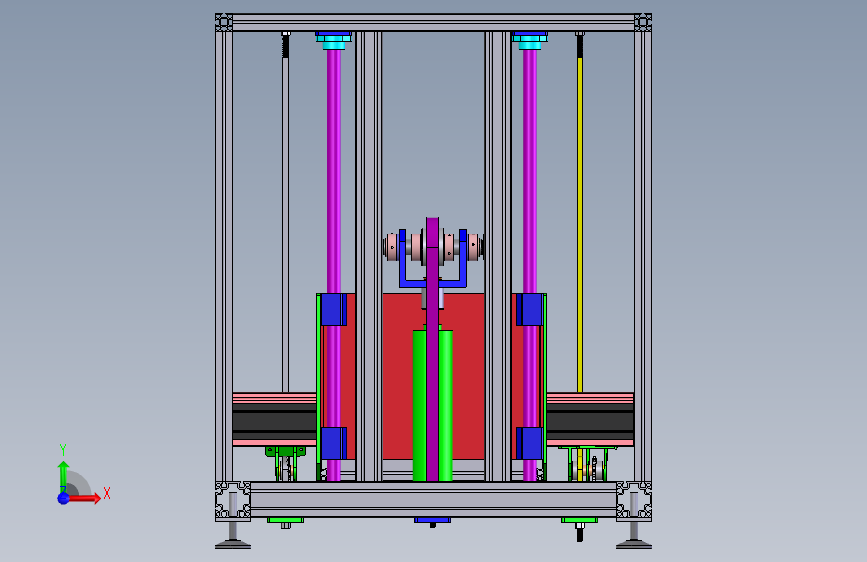The image size is (867, 562).
Task: Select the upper blue bearing block on right rod
Action: (x=529, y=310)
